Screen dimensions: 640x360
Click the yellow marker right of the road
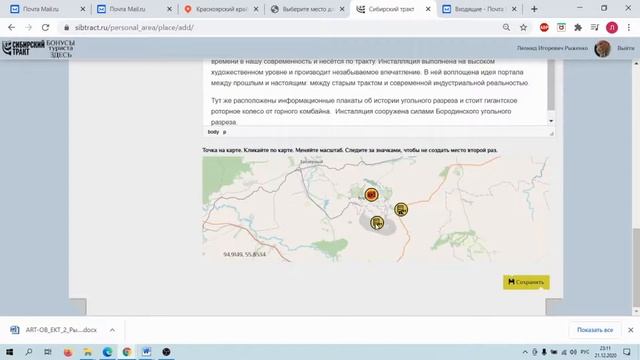coord(401,209)
